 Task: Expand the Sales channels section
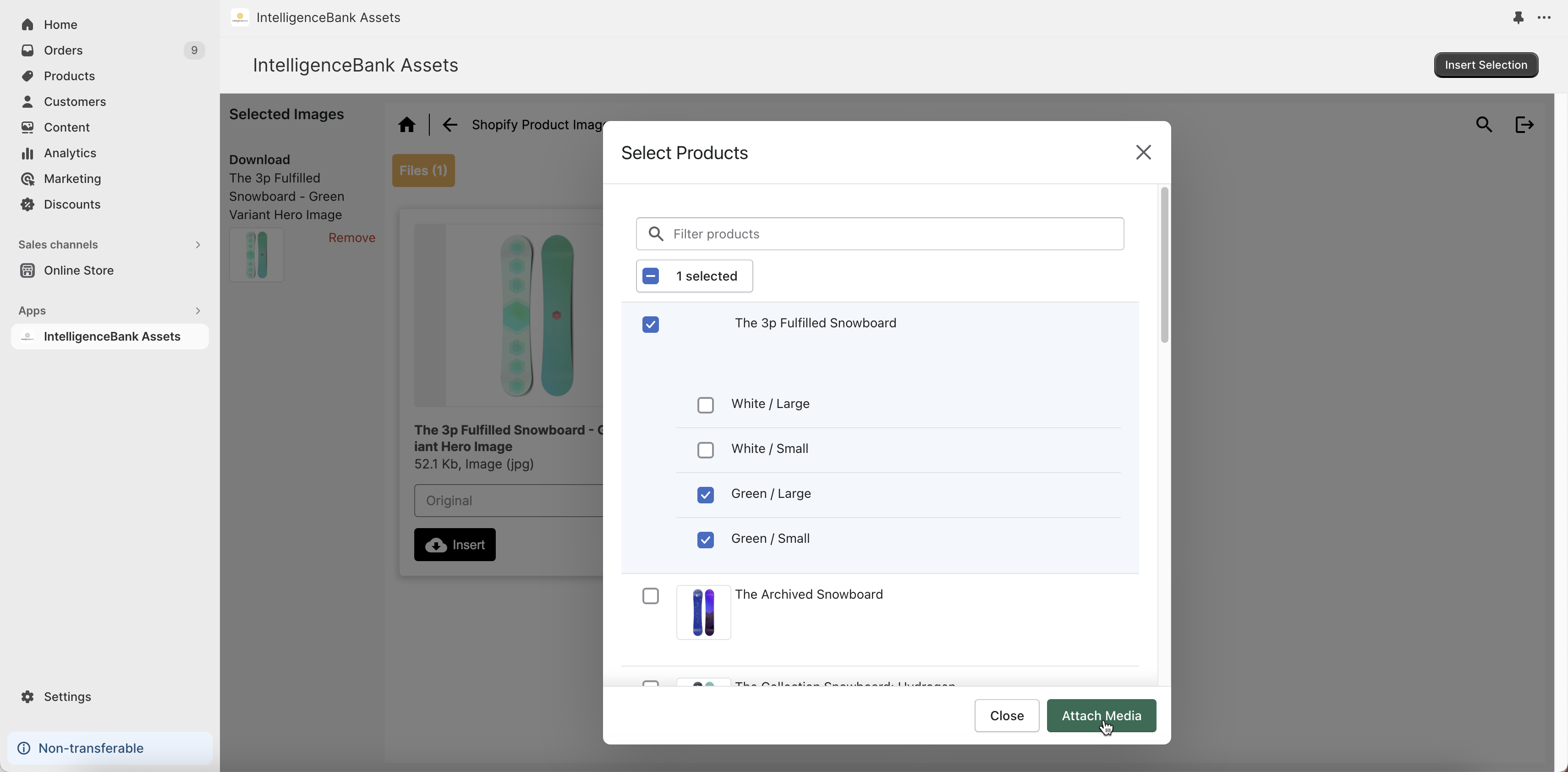tap(197, 245)
